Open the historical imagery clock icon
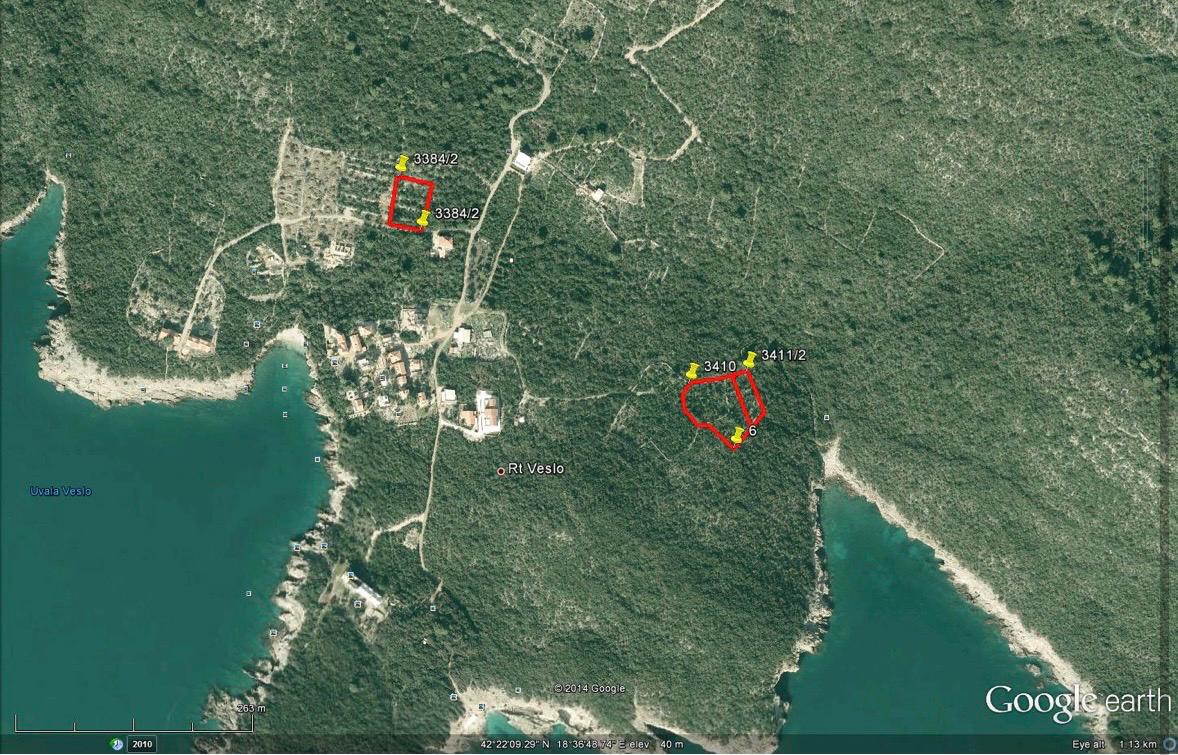Image resolution: width=1178 pixels, height=755 pixels. pyautogui.click(x=117, y=744)
